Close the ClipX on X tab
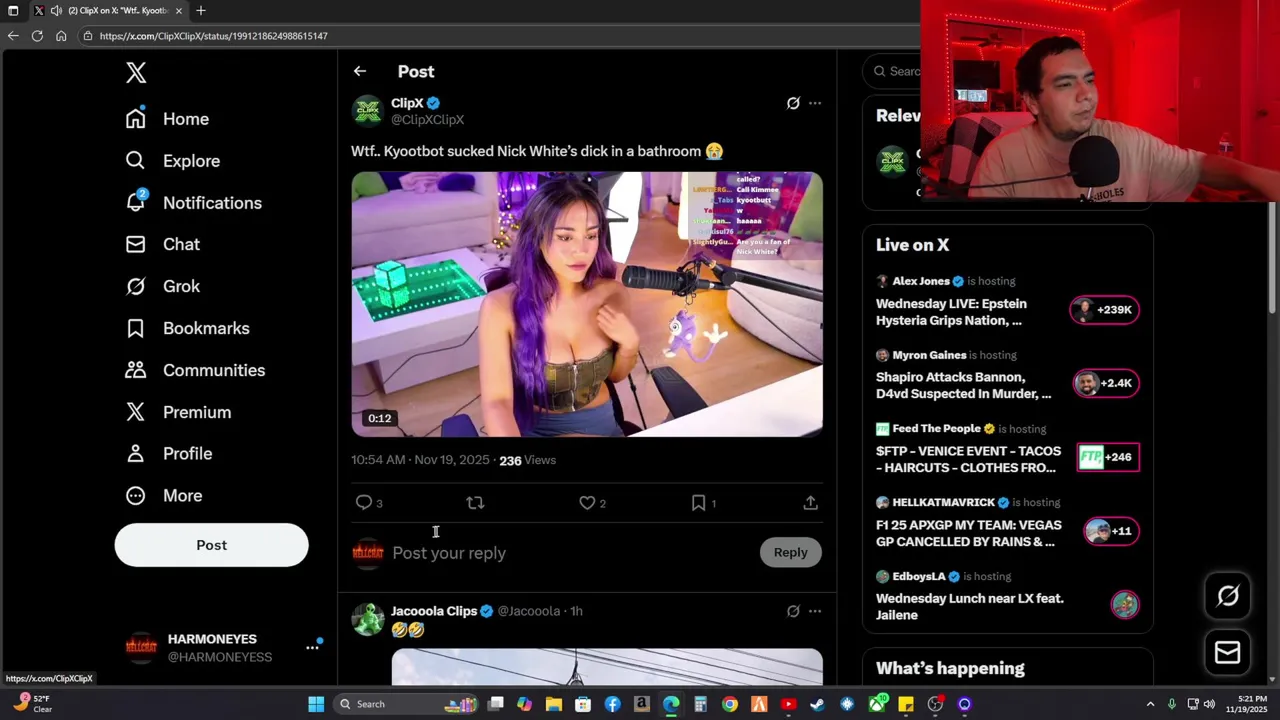Viewport: 1280px width, 720px height. coord(179,11)
